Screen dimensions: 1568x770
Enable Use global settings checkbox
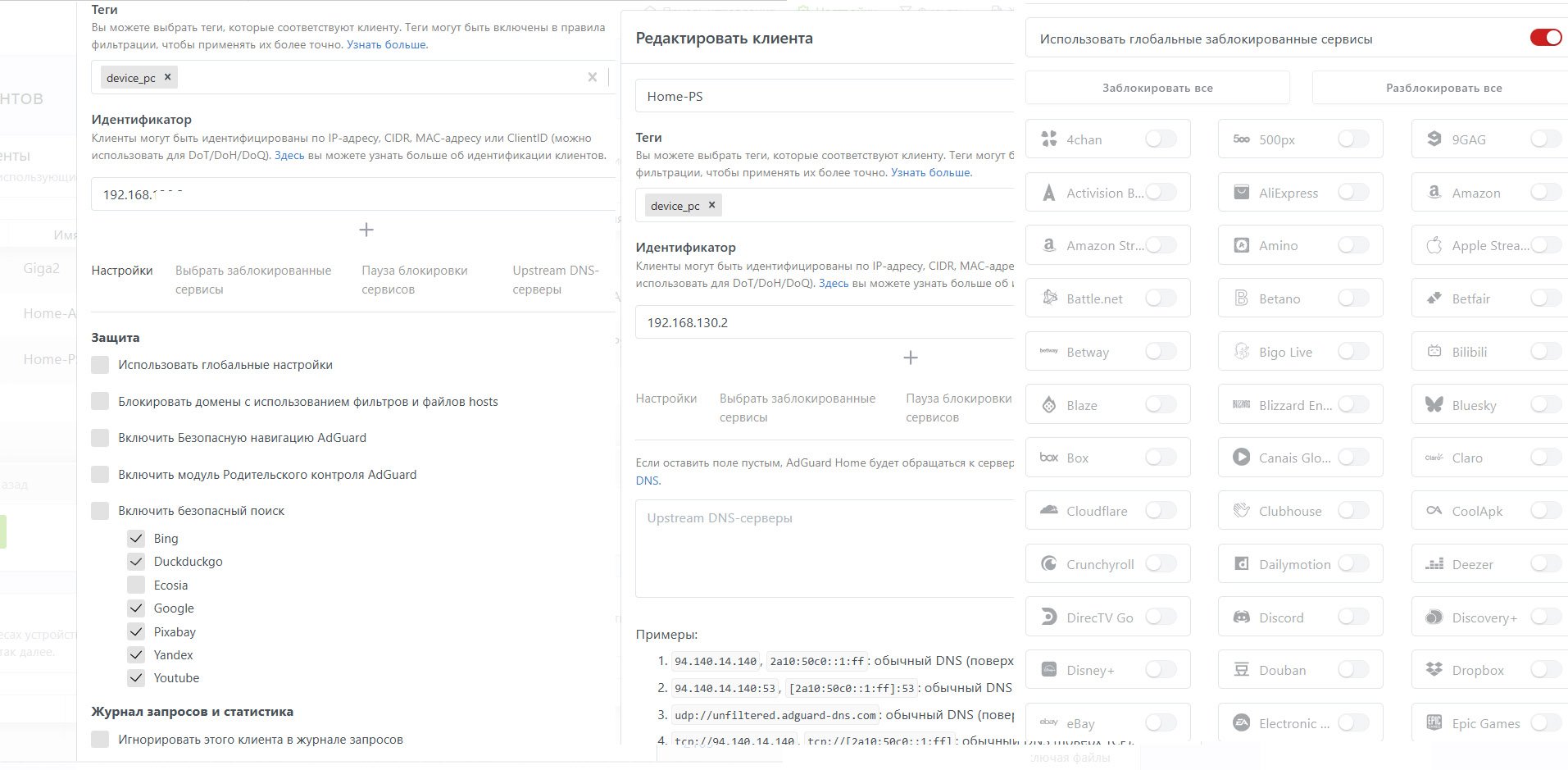(100, 365)
